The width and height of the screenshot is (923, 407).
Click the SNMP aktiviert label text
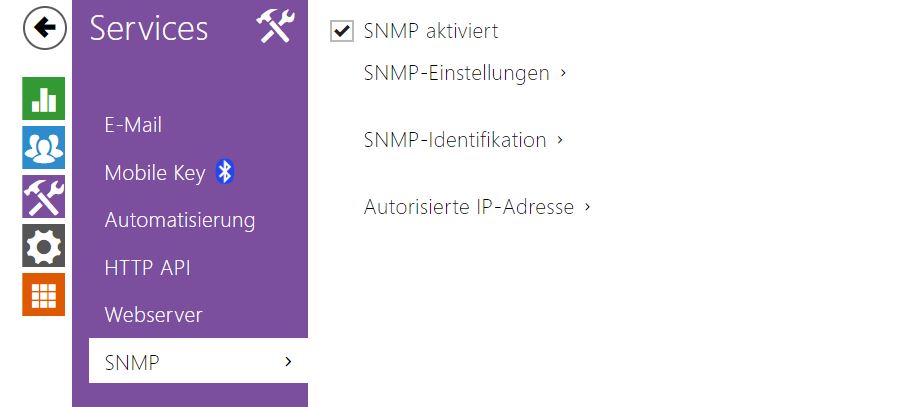click(x=431, y=31)
